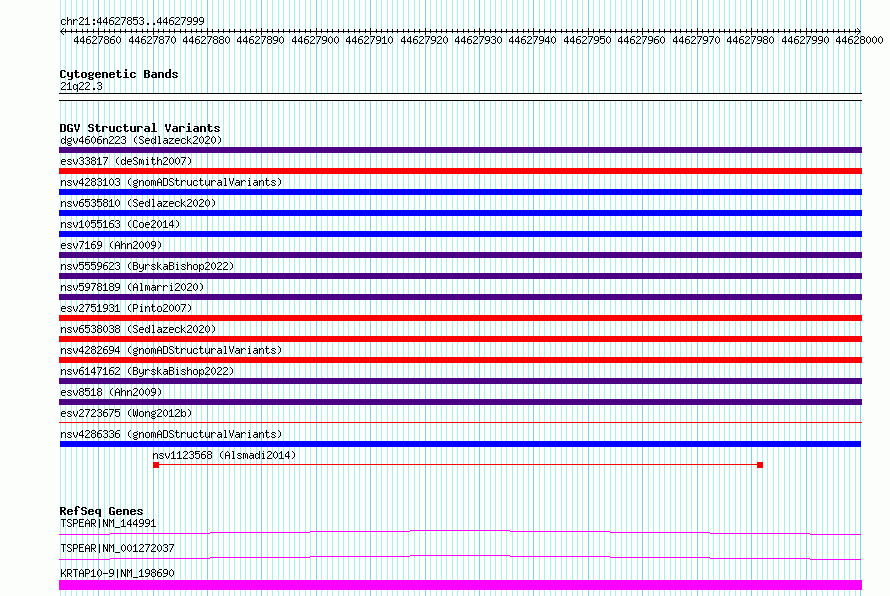
Task: Click the nsv6538038 red variant bar
Action: tap(460, 339)
